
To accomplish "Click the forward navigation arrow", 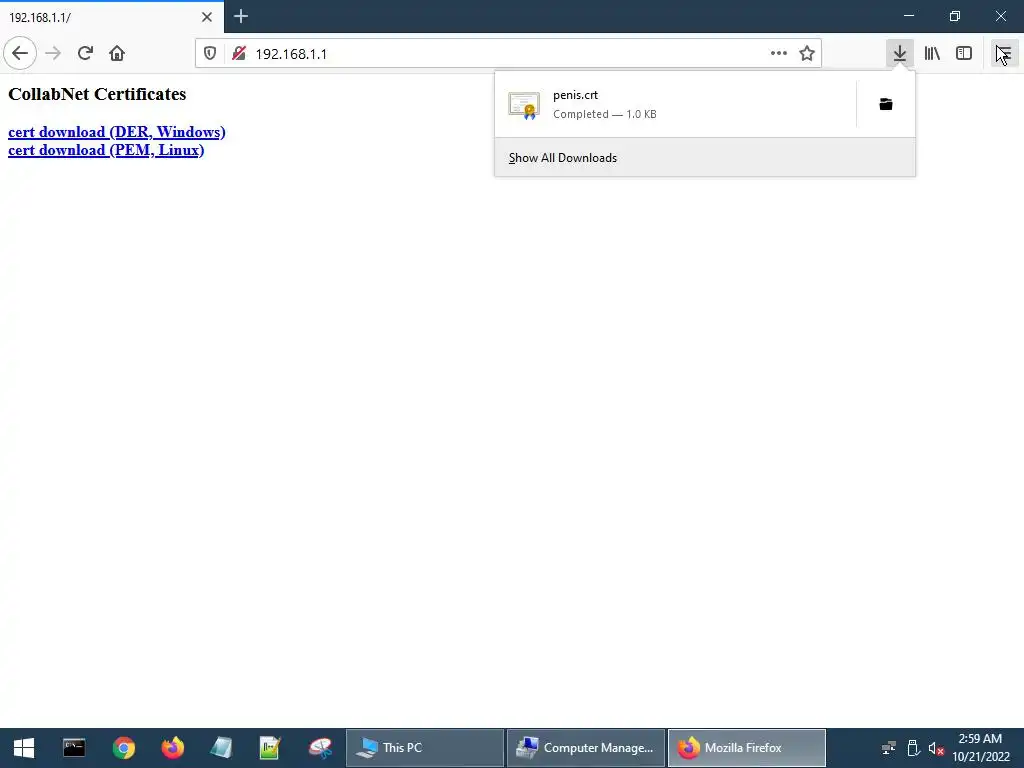I will pyautogui.click(x=53, y=53).
